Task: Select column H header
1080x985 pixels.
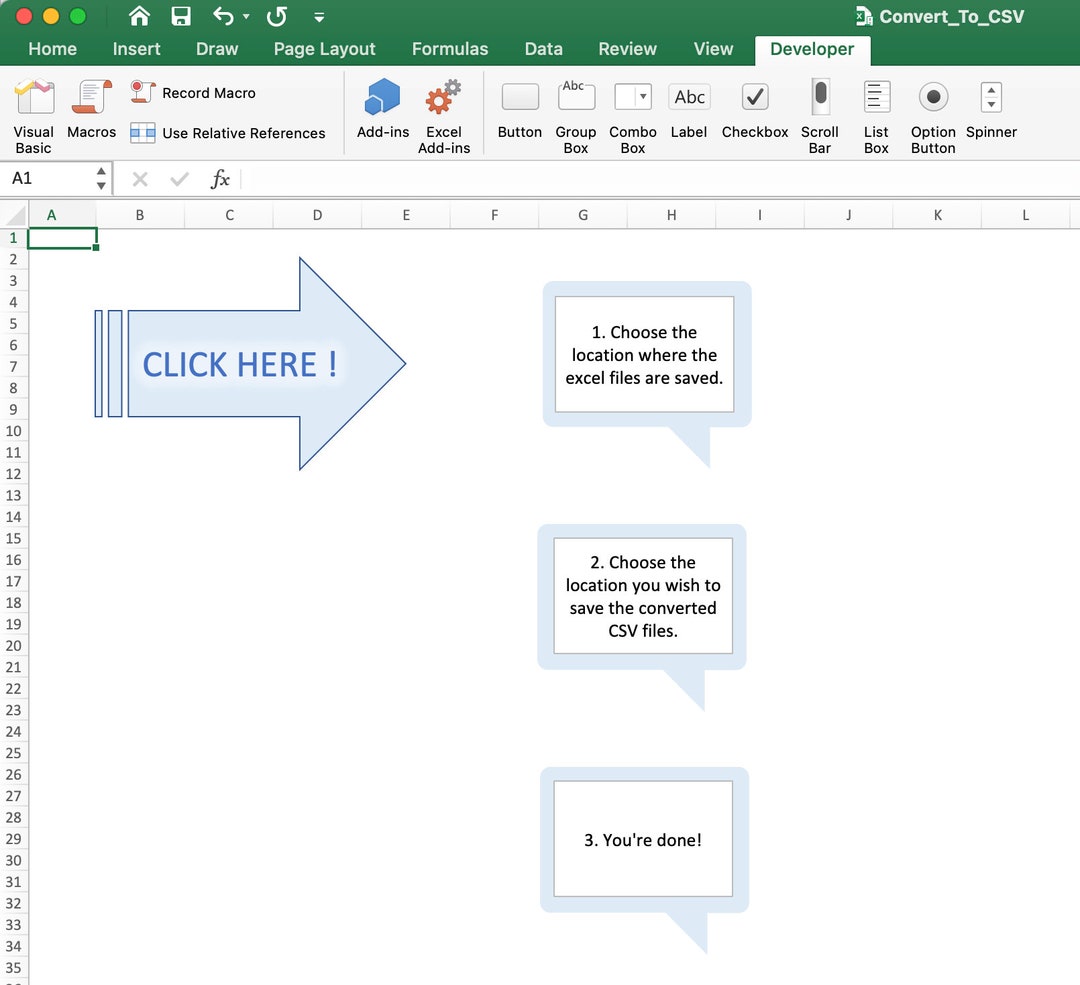Action: click(671, 214)
